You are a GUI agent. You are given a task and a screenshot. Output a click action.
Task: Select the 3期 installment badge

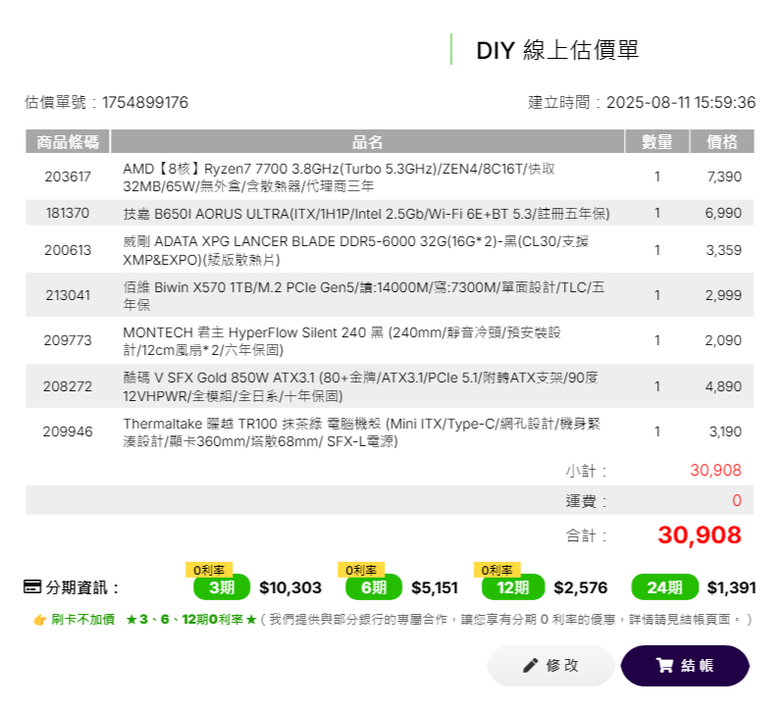[x=221, y=587]
